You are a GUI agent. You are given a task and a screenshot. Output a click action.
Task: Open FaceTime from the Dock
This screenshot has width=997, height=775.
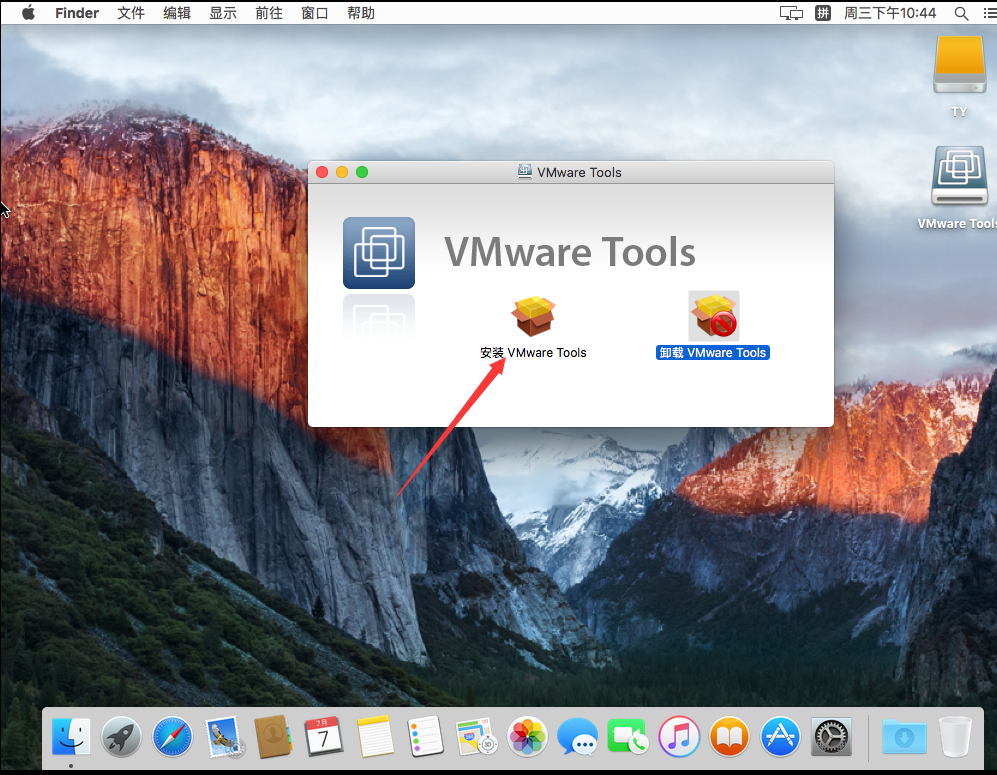click(x=628, y=737)
